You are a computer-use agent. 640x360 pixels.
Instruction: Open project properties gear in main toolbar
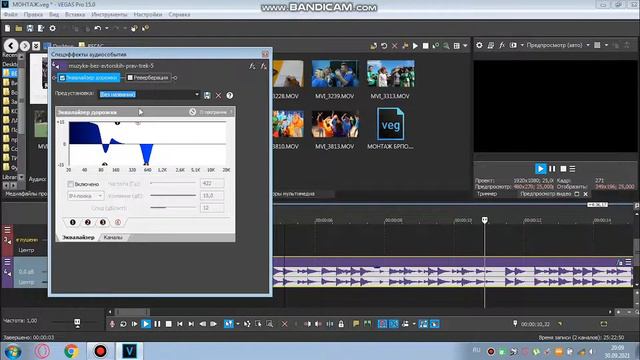[53, 28]
